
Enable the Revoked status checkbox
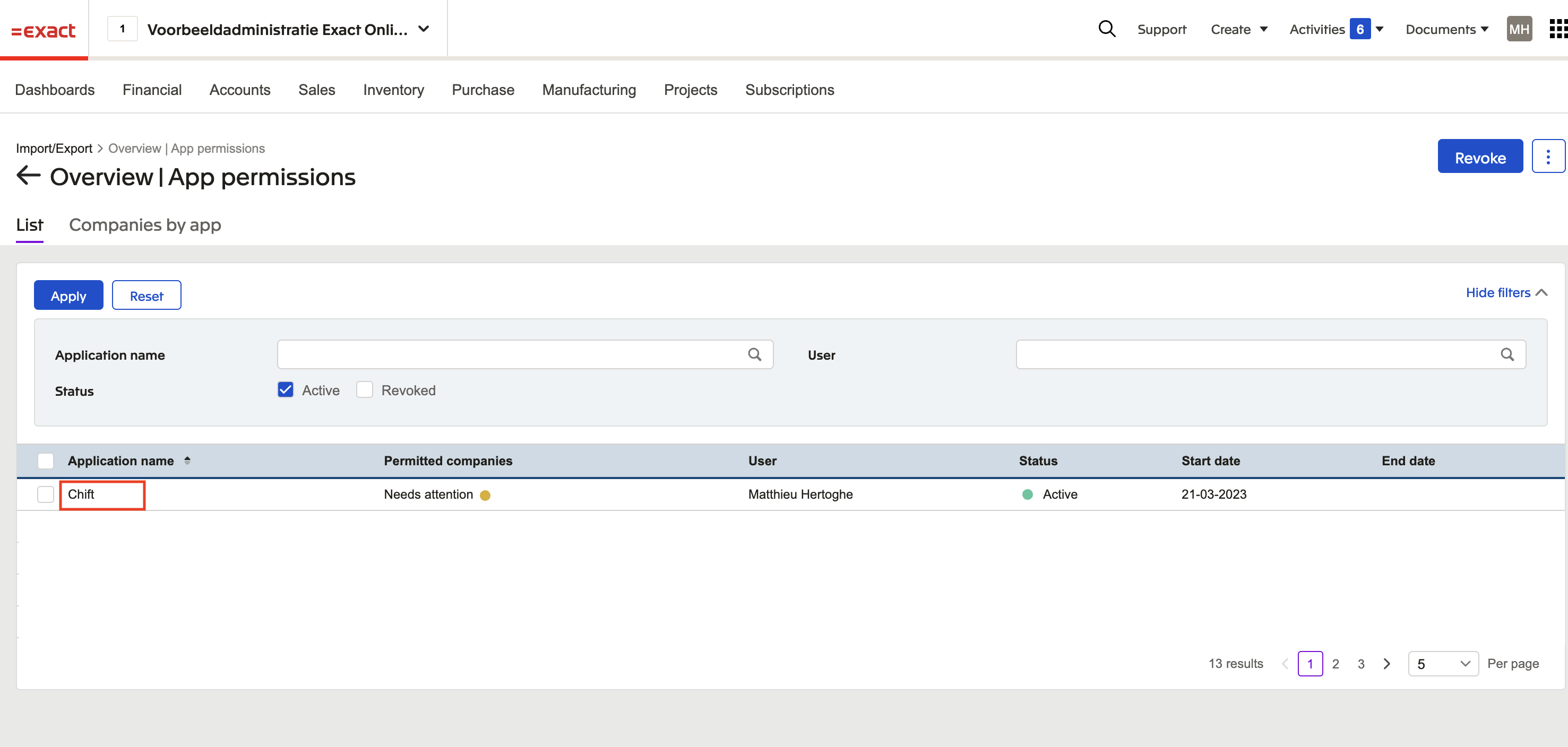[365, 390]
